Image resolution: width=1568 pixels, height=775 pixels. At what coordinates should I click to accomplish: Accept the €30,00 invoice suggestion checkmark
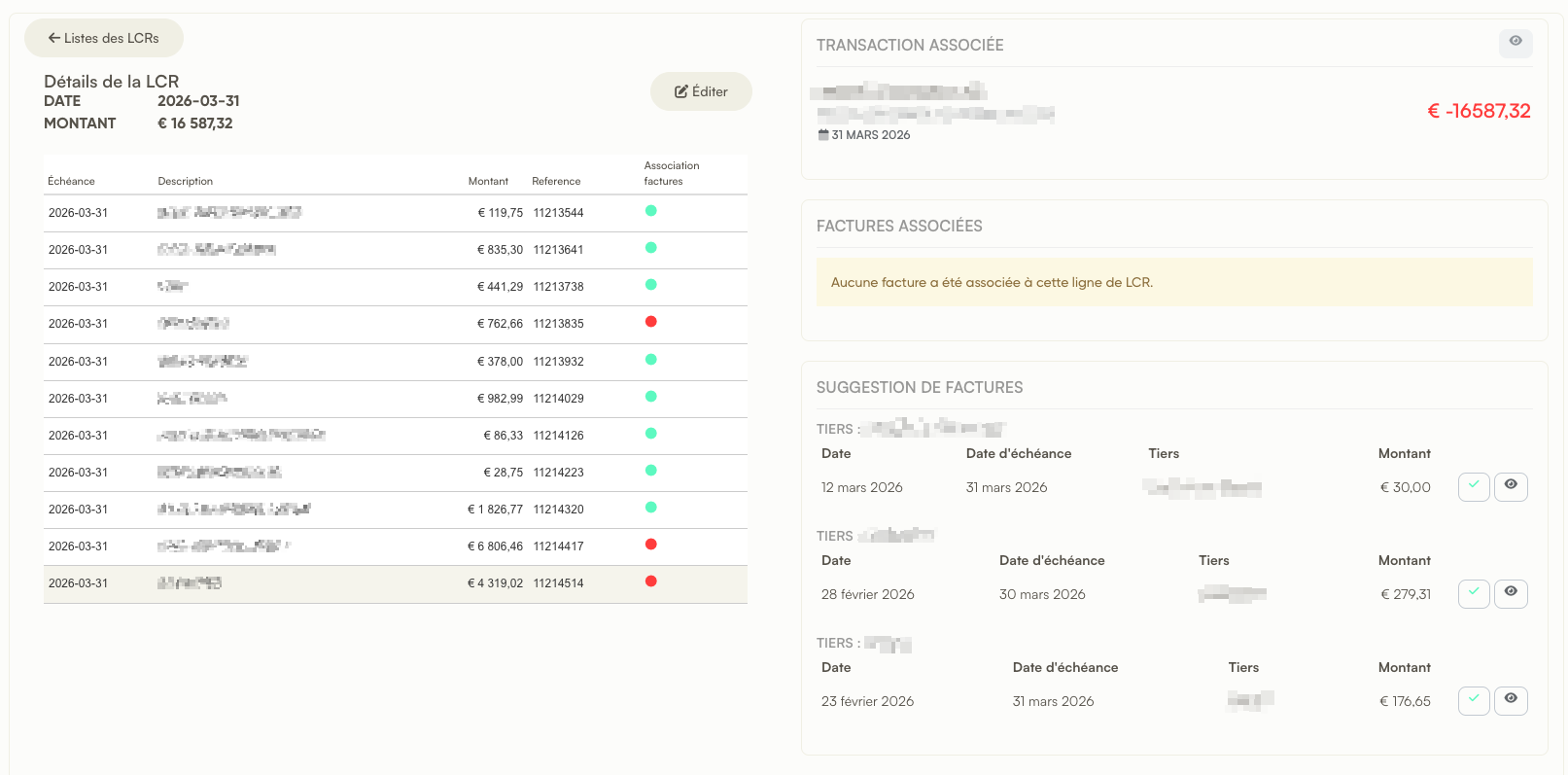(1474, 486)
